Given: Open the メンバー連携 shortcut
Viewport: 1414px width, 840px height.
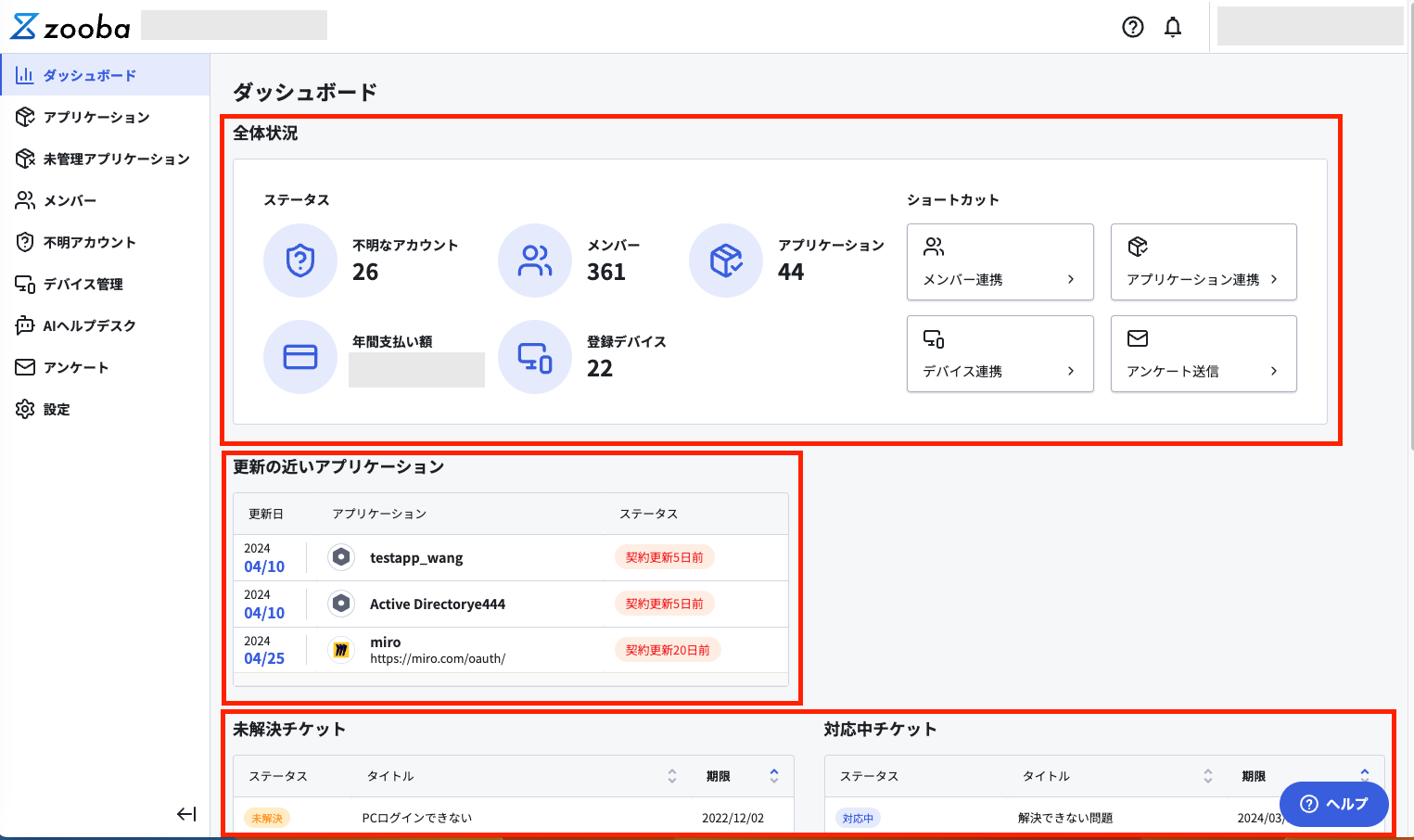Looking at the screenshot, I should coord(1000,262).
